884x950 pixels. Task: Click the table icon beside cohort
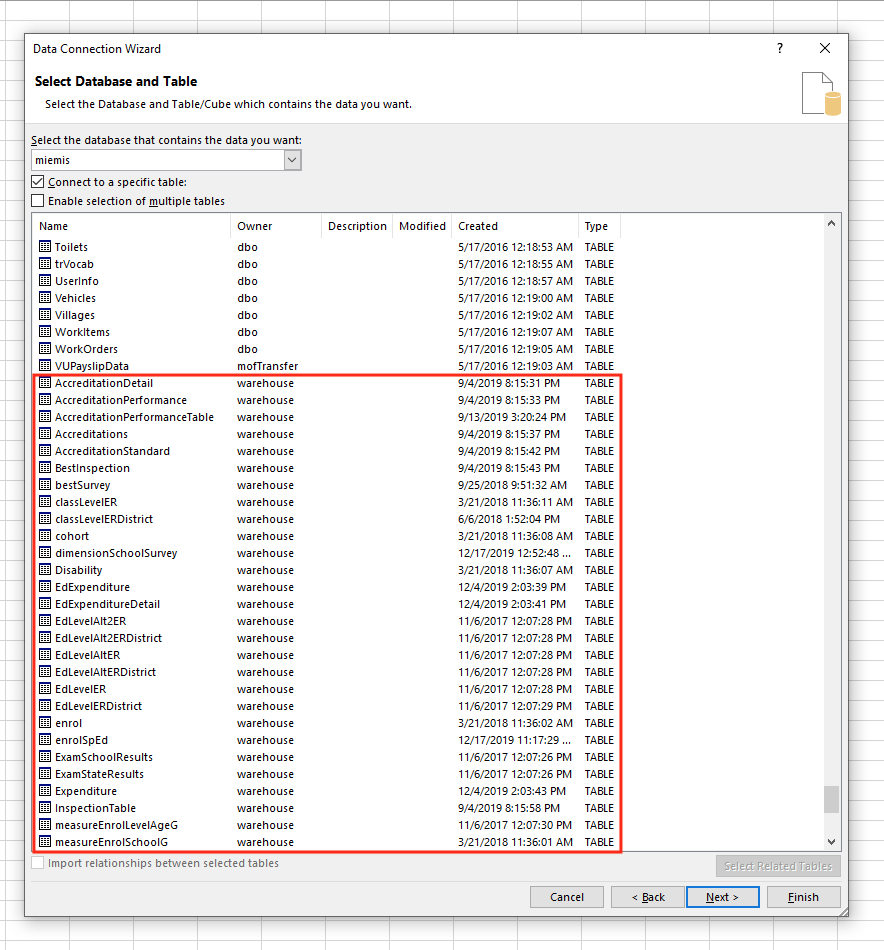pos(45,536)
